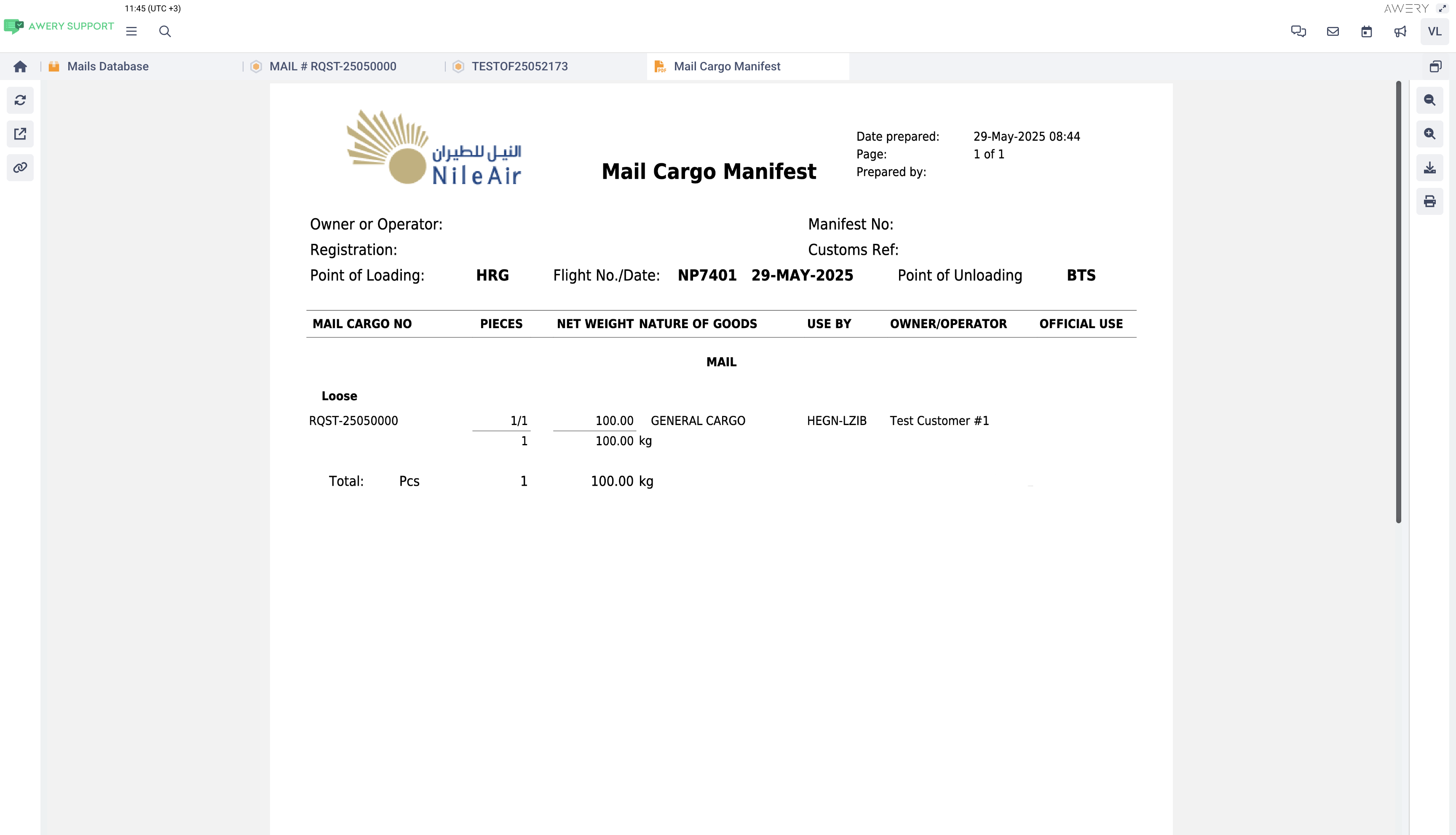Click the refresh icon in left sidebar
Image resolution: width=1456 pixels, height=835 pixels.
(20, 100)
